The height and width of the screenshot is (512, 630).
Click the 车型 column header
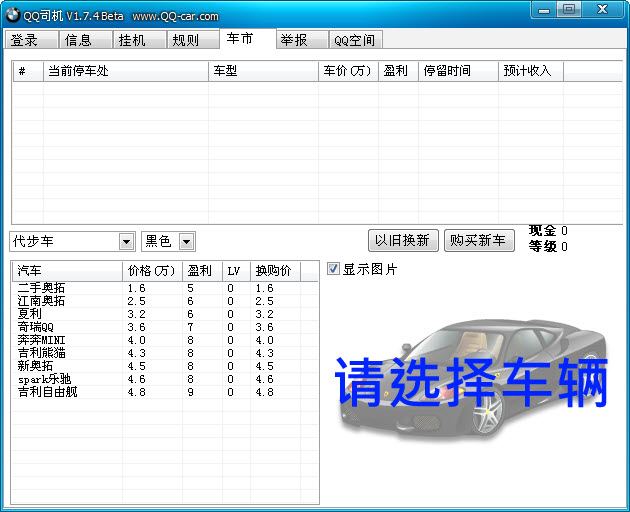(263, 71)
